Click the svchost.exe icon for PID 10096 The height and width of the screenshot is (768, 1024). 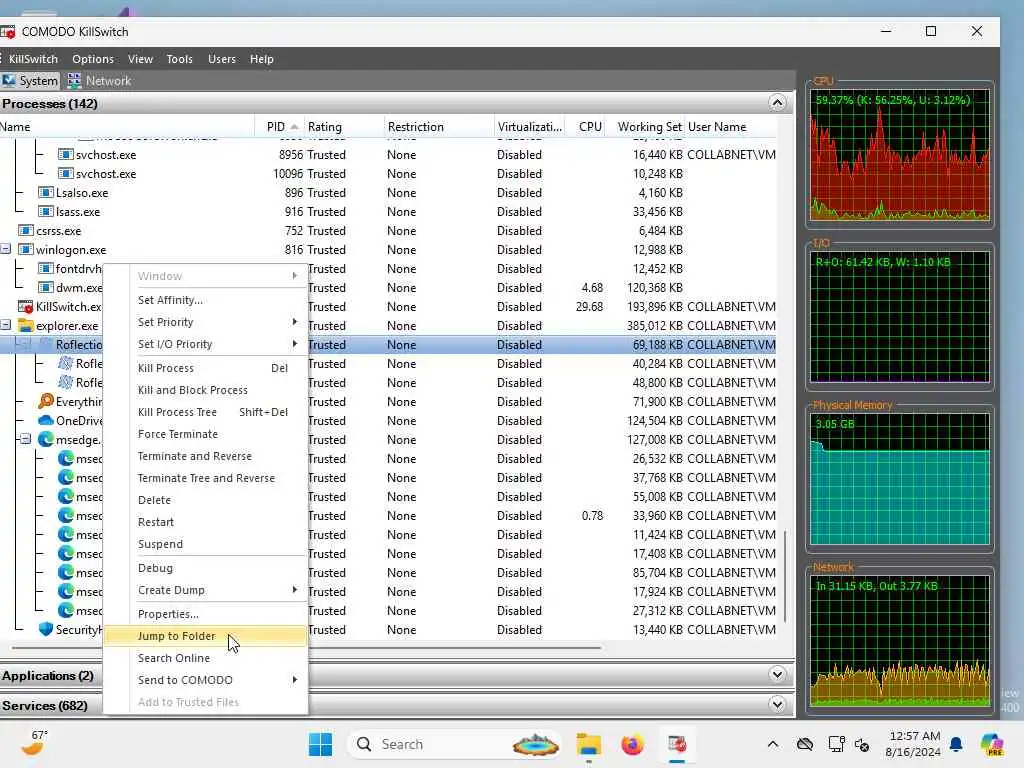tap(65, 174)
